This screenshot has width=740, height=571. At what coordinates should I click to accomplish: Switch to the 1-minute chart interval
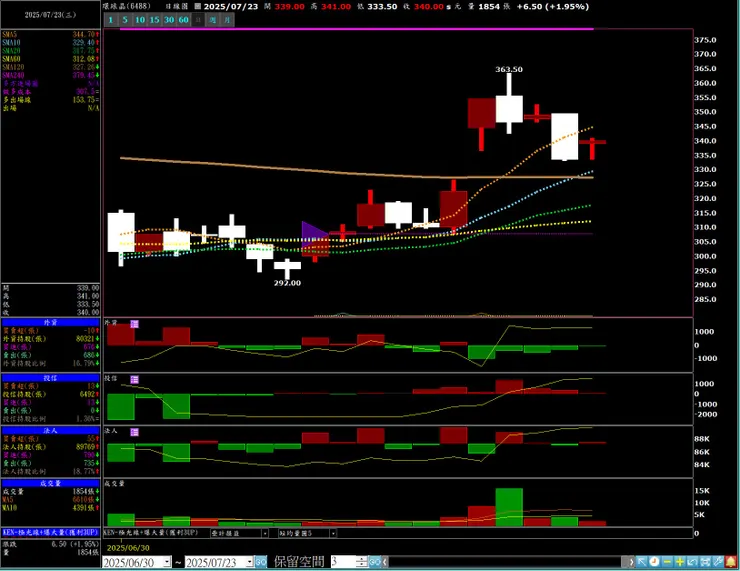(x=111, y=20)
